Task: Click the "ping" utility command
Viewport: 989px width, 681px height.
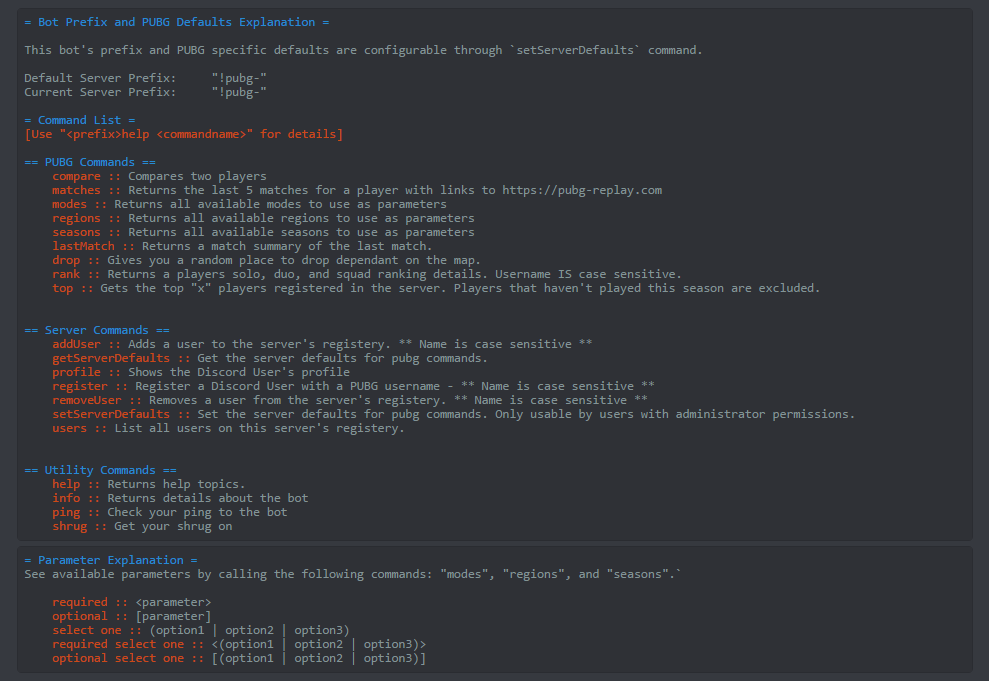Action: pyautogui.click(x=66, y=512)
